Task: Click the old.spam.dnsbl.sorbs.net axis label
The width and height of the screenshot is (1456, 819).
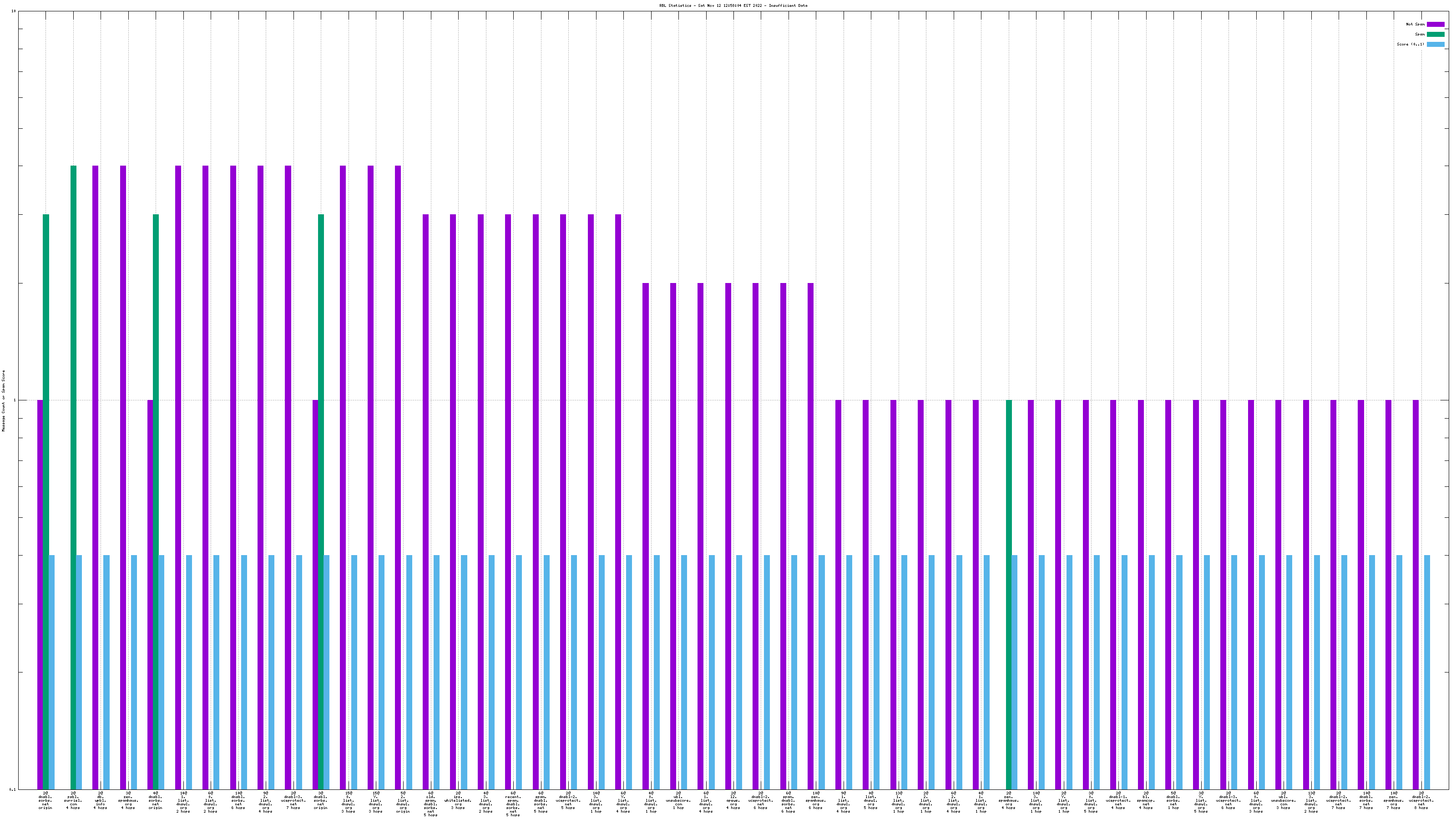Action: point(430,804)
